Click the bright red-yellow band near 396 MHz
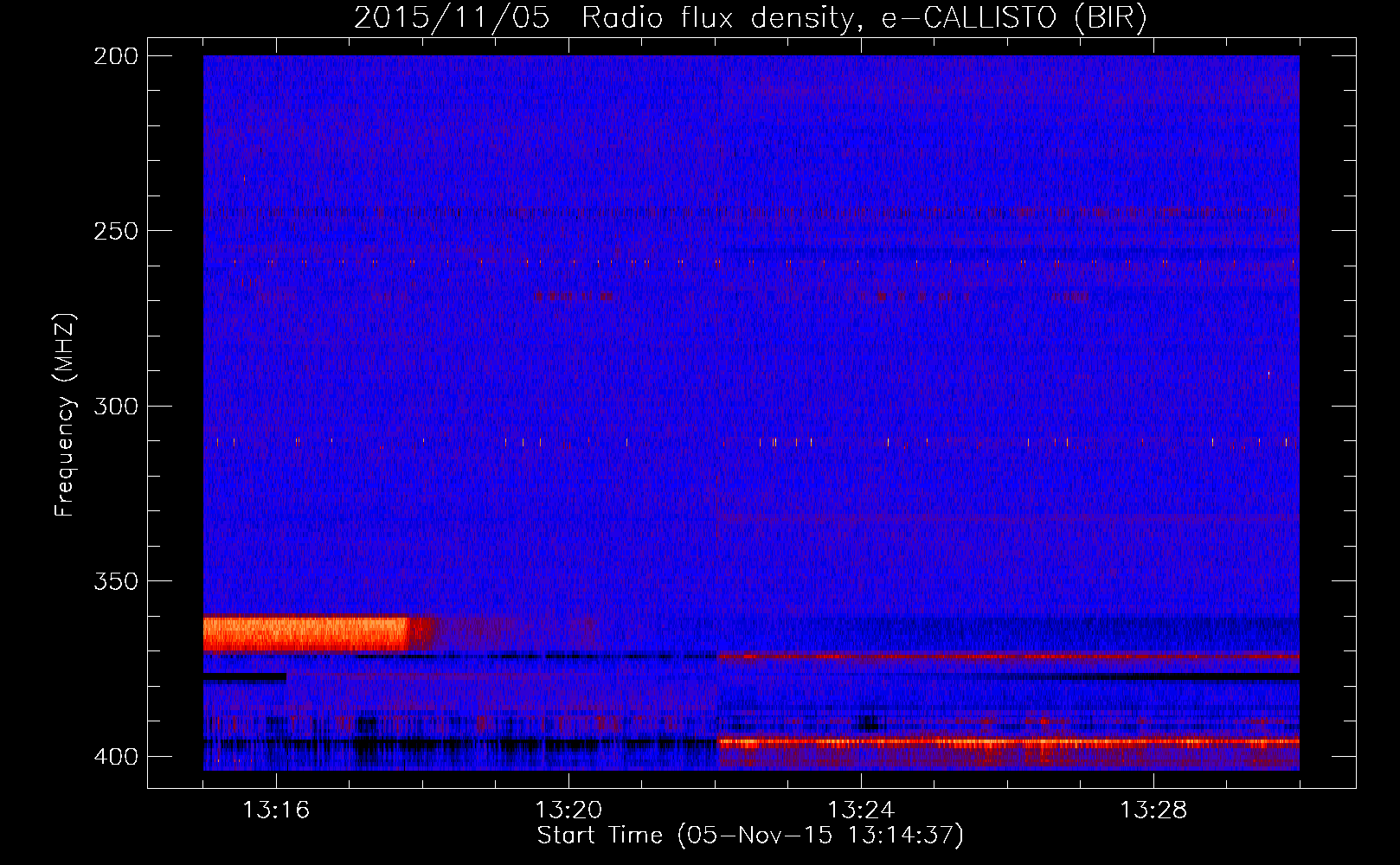1400x865 pixels. click(1008, 742)
